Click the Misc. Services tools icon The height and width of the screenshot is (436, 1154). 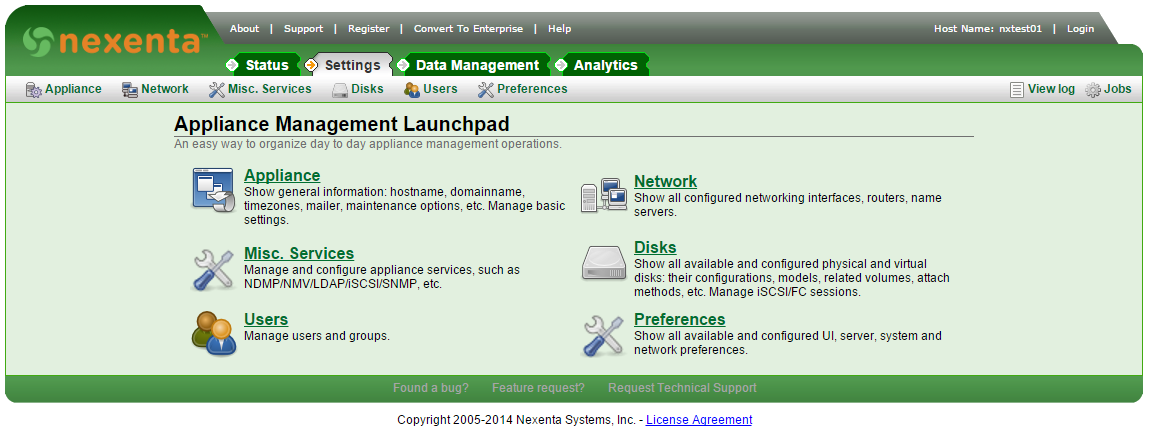(213, 269)
